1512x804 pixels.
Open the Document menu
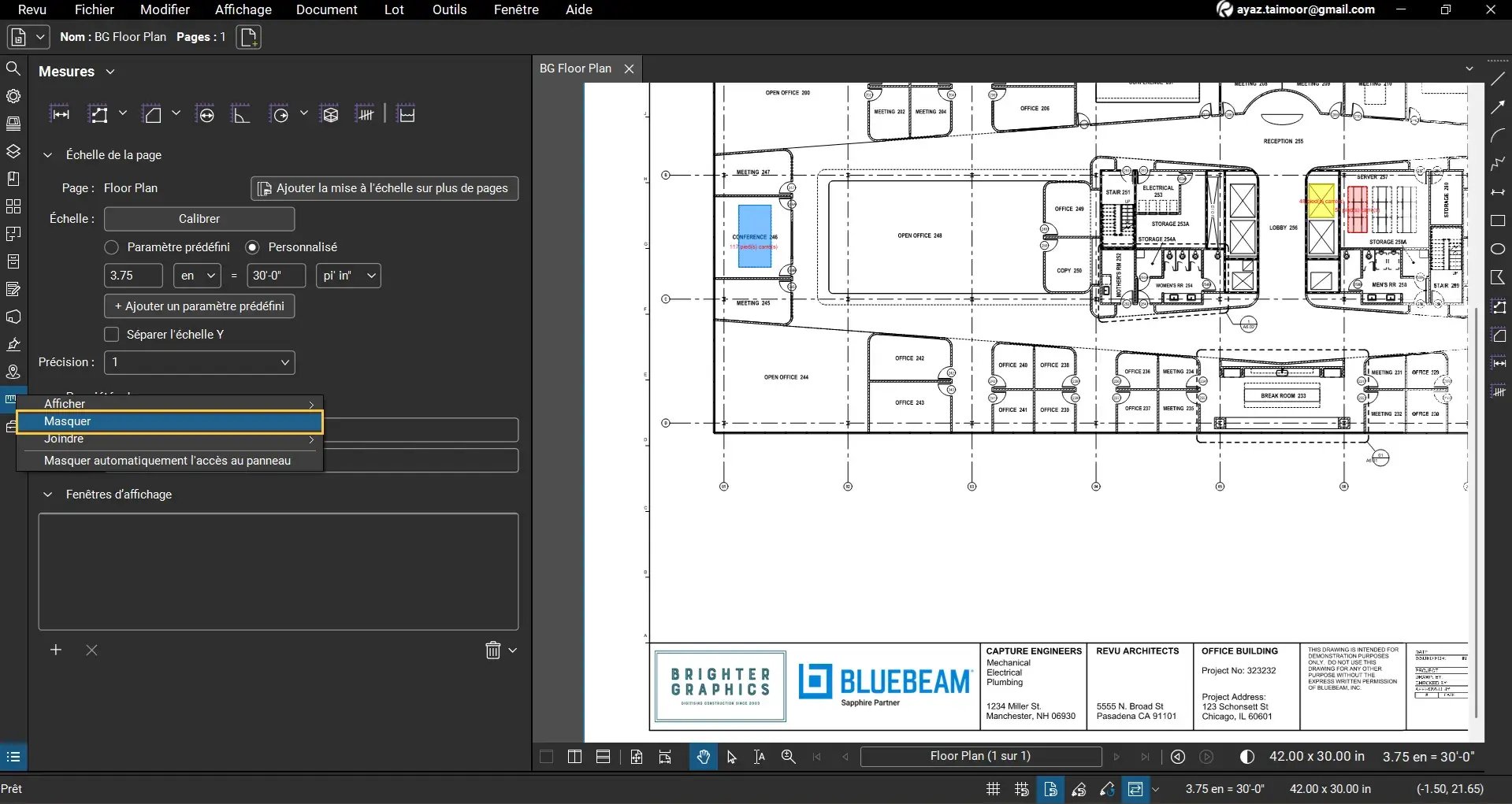(x=327, y=9)
